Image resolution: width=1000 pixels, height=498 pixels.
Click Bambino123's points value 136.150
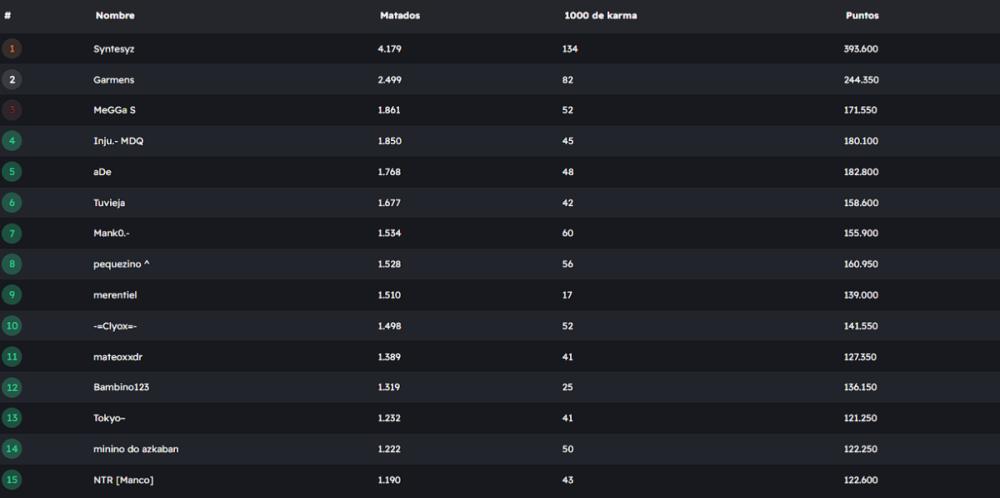pos(861,387)
